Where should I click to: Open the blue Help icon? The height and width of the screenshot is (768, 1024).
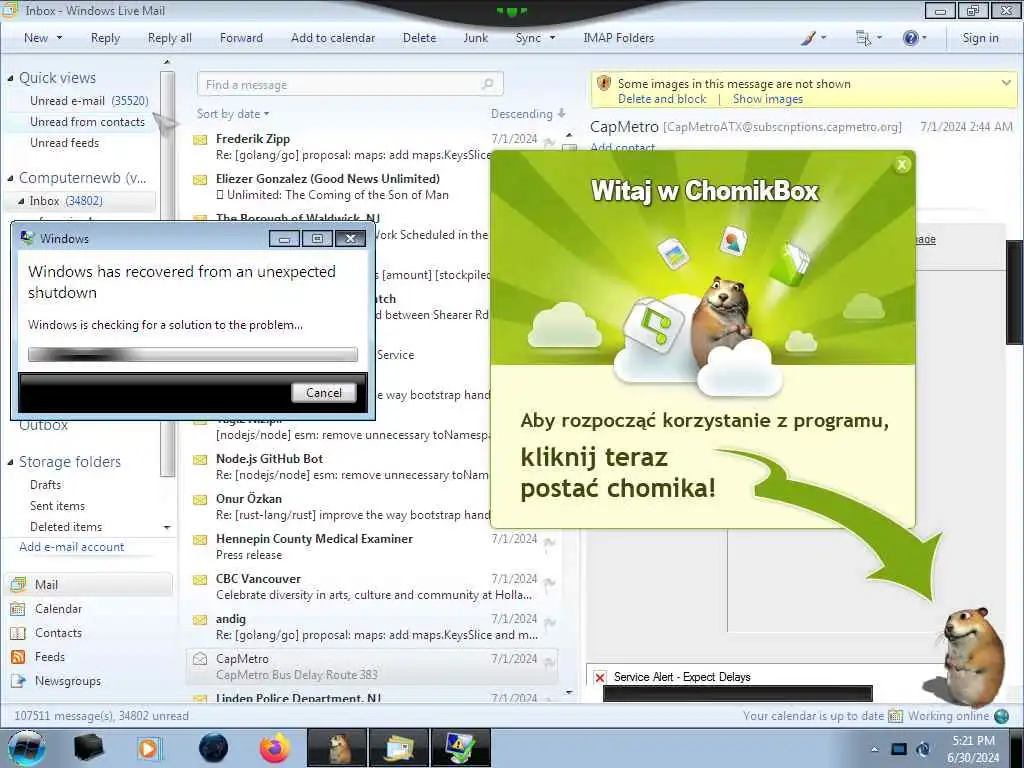tap(910, 38)
